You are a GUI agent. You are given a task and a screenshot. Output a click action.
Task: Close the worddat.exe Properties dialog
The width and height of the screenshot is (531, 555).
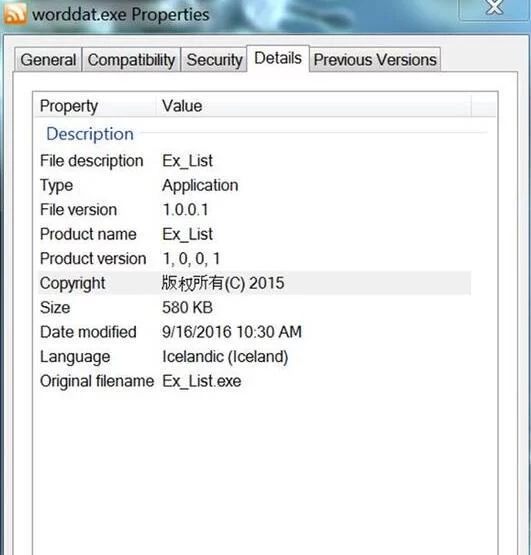coord(494,7)
